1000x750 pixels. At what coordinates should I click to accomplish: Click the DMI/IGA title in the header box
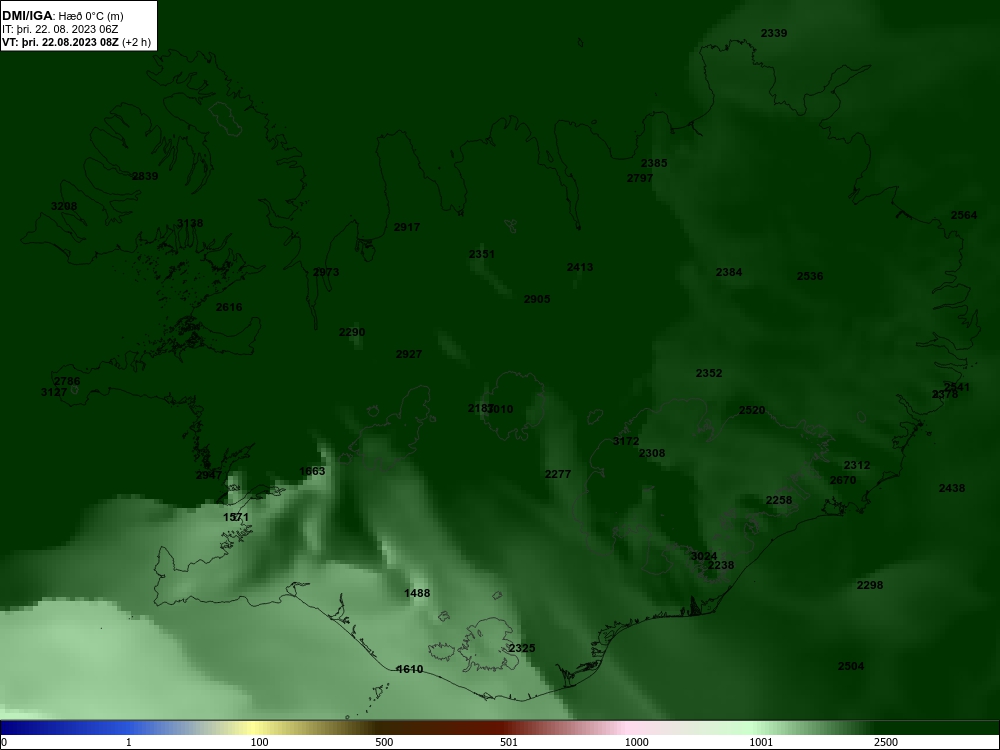tap(29, 16)
